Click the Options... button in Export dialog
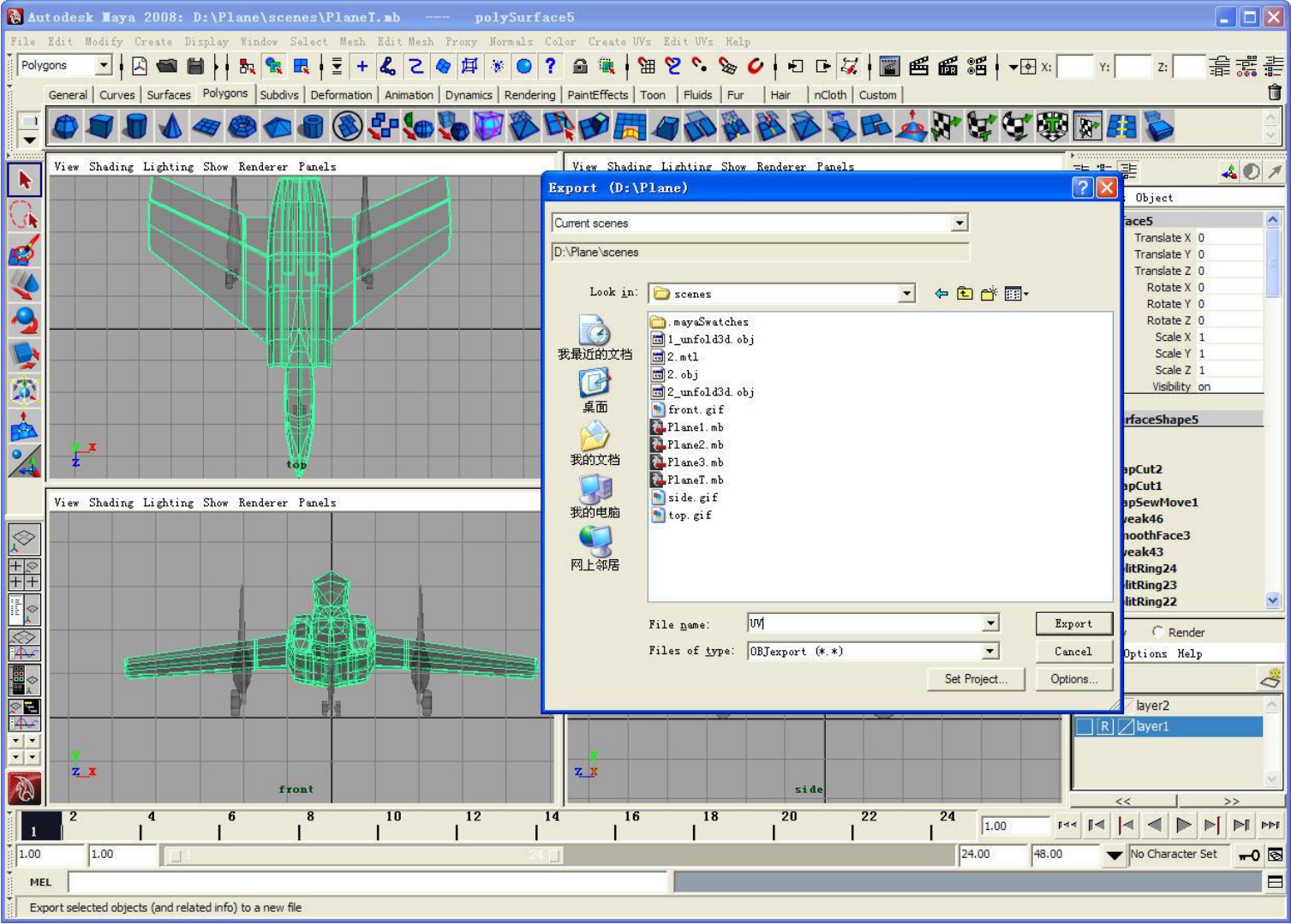The width and height of the screenshot is (1291, 924). [x=1073, y=679]
